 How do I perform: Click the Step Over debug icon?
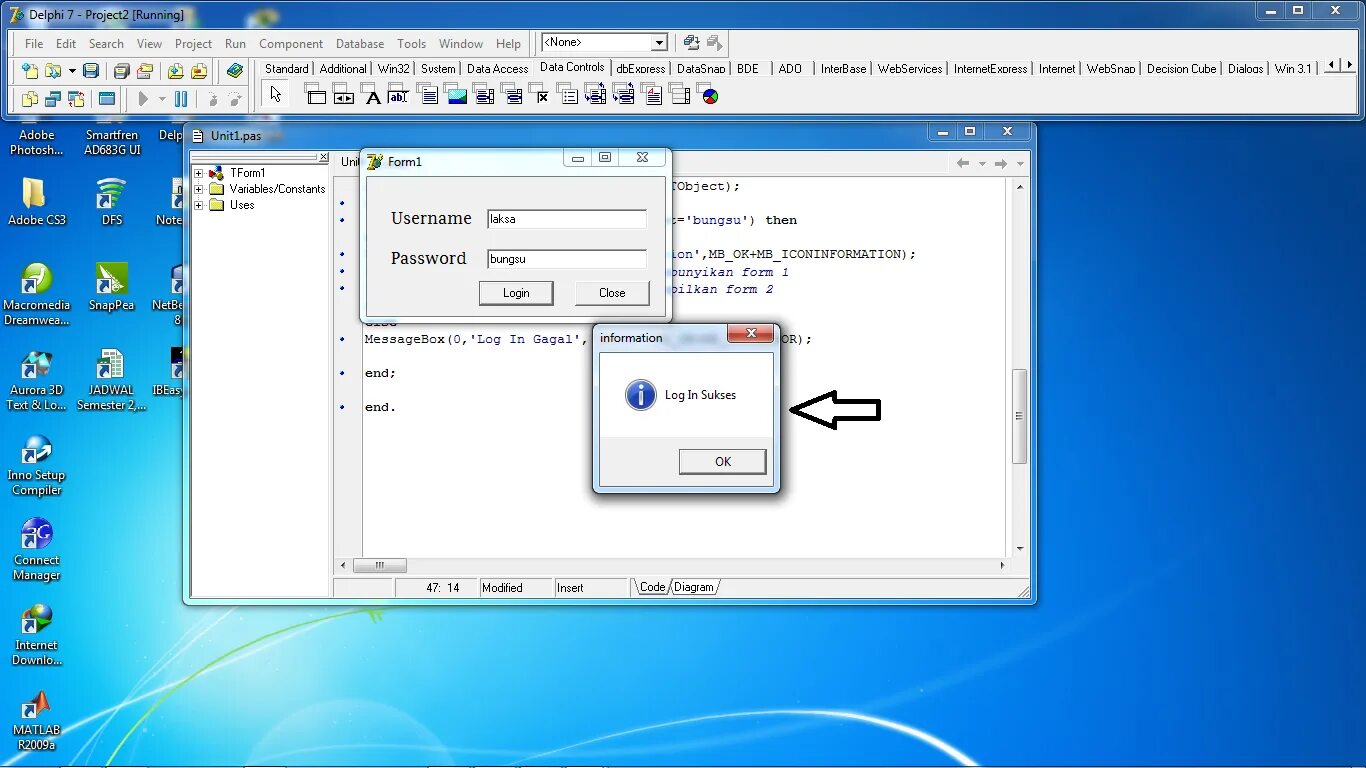pos(235,99)
